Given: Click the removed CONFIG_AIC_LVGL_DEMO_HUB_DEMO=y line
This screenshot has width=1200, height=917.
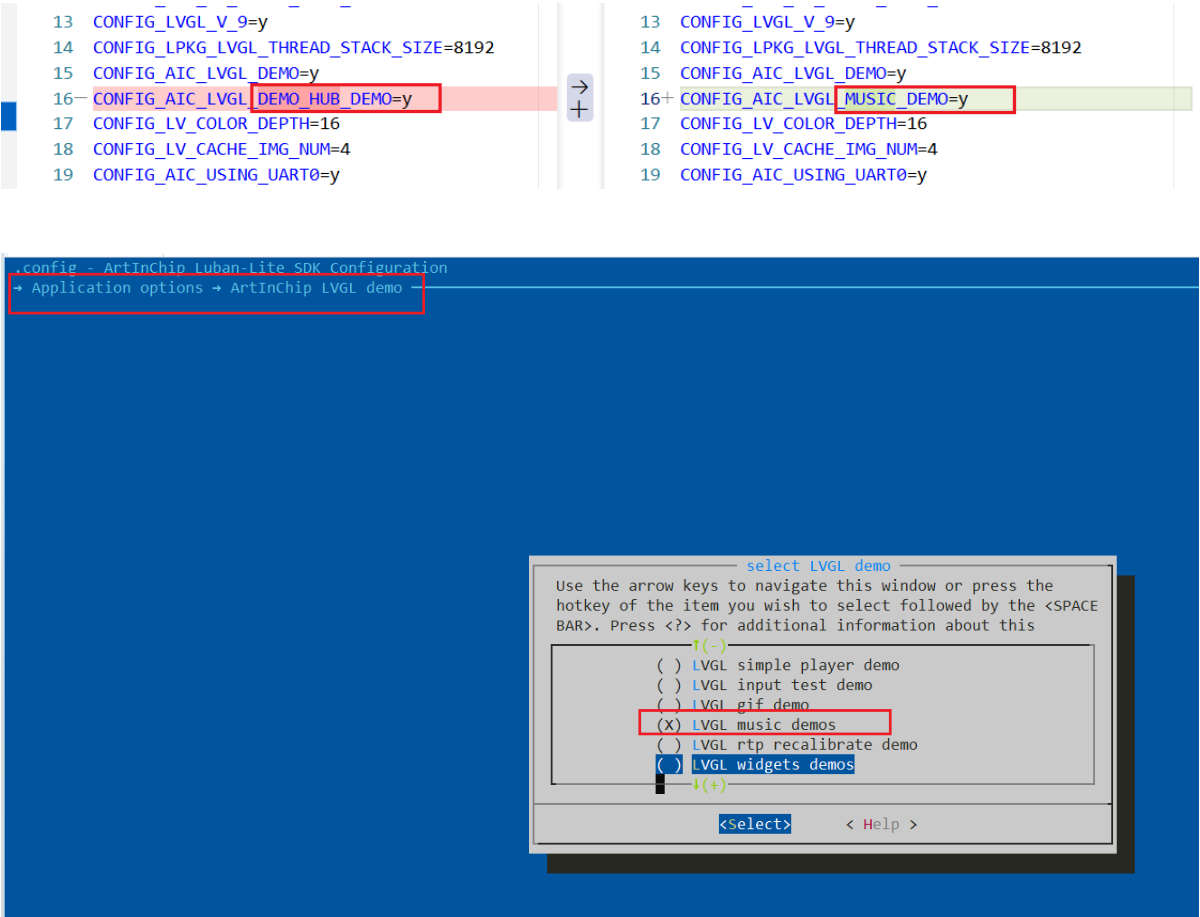Looking at the screenshot, I should click(x=252, y=99).
